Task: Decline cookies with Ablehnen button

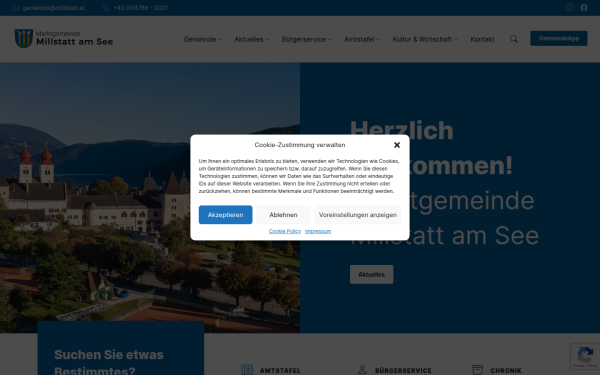Action: coord(283,215)
